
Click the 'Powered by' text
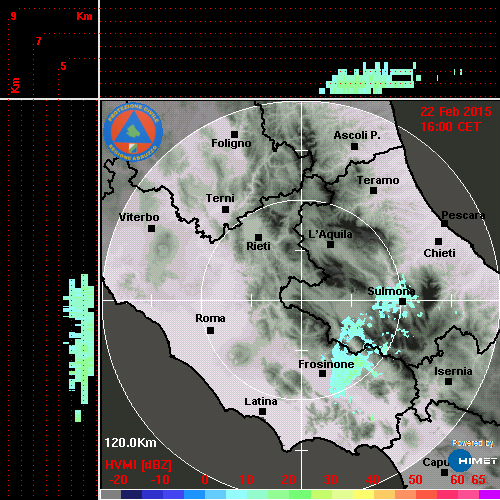(473, 443)
